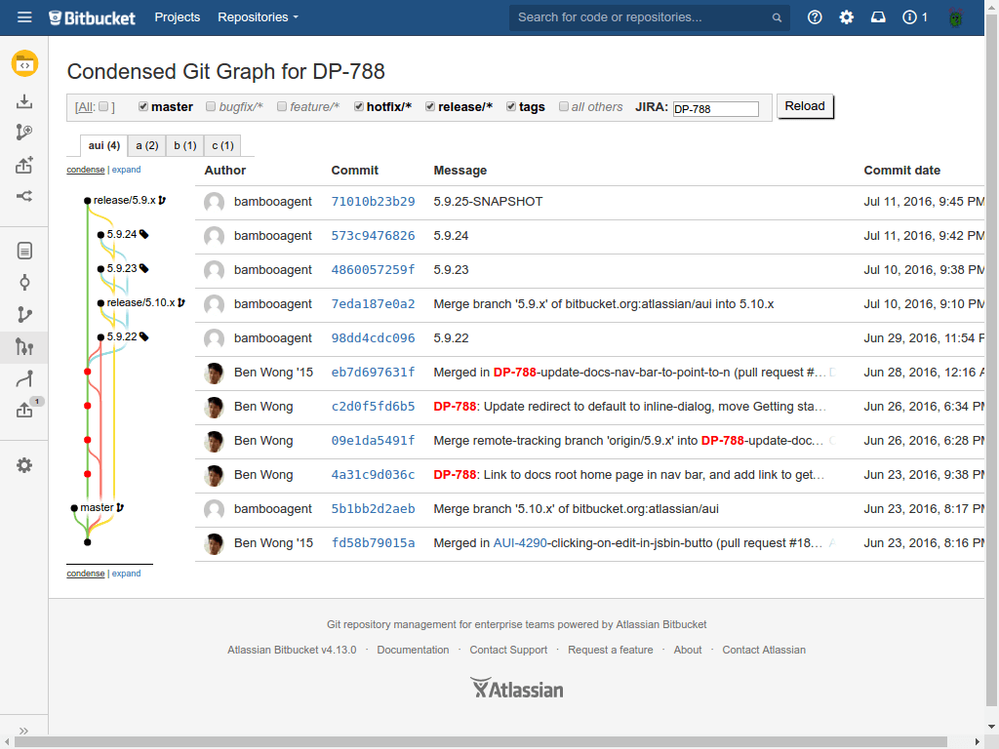Screen dimensions: 999x749
Task: Open the Documentation footer link
Action: (413, 650)
